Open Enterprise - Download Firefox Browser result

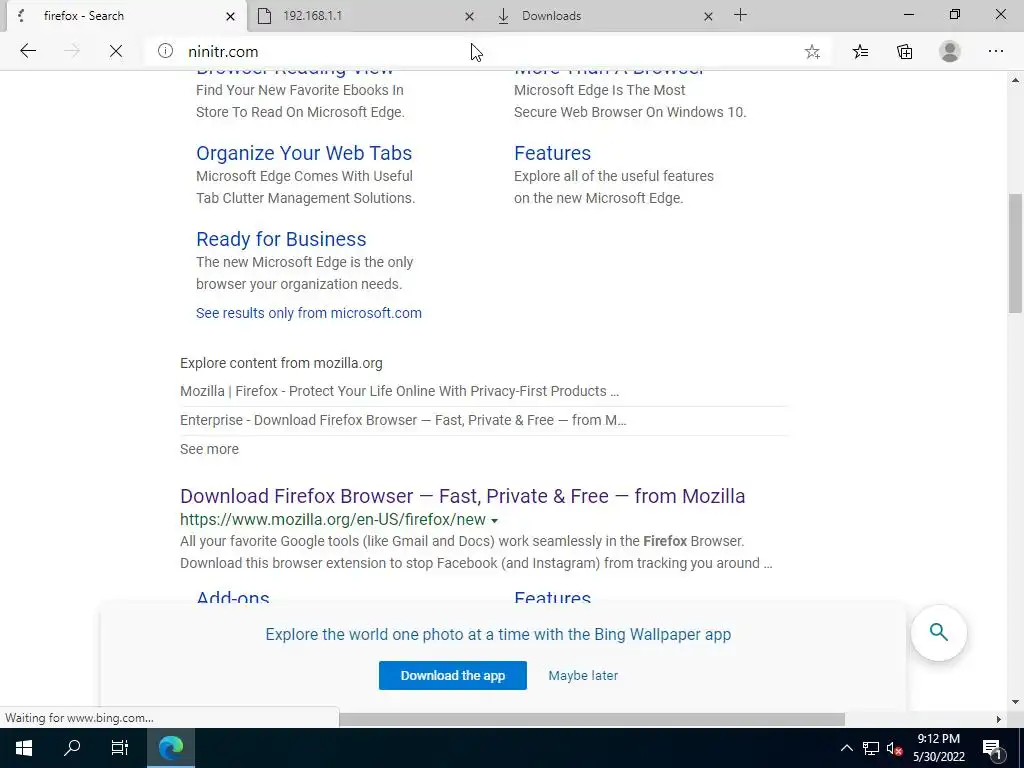(x=403, y=420)
